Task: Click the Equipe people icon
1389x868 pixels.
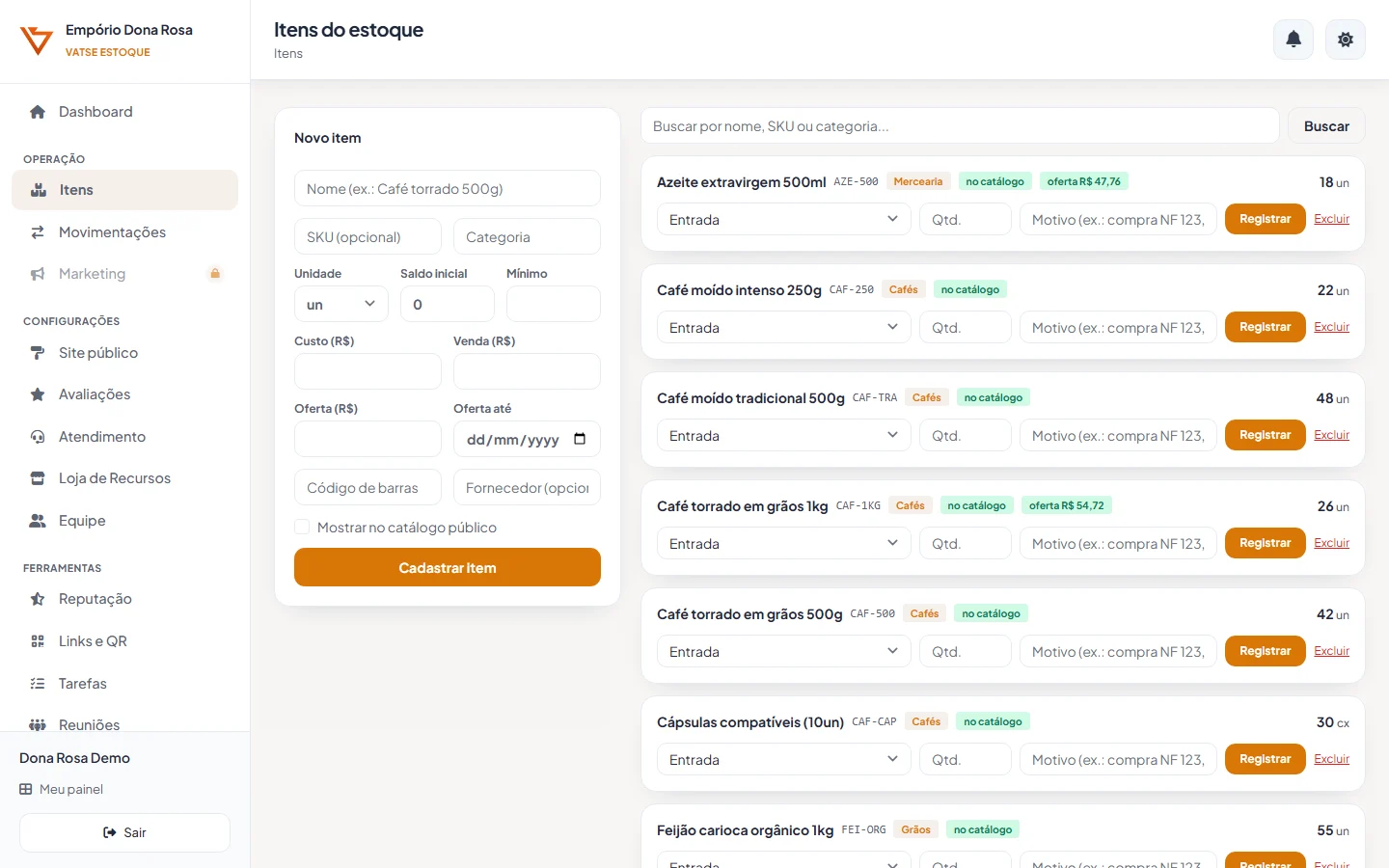Action: click(x=38, y=521)
